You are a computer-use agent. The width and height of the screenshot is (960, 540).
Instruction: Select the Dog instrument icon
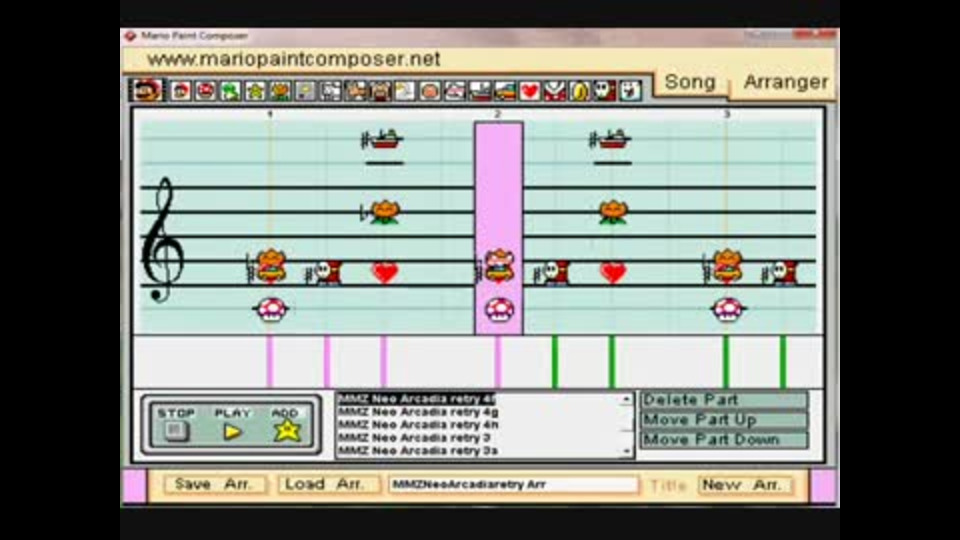[x=331, y=91]
